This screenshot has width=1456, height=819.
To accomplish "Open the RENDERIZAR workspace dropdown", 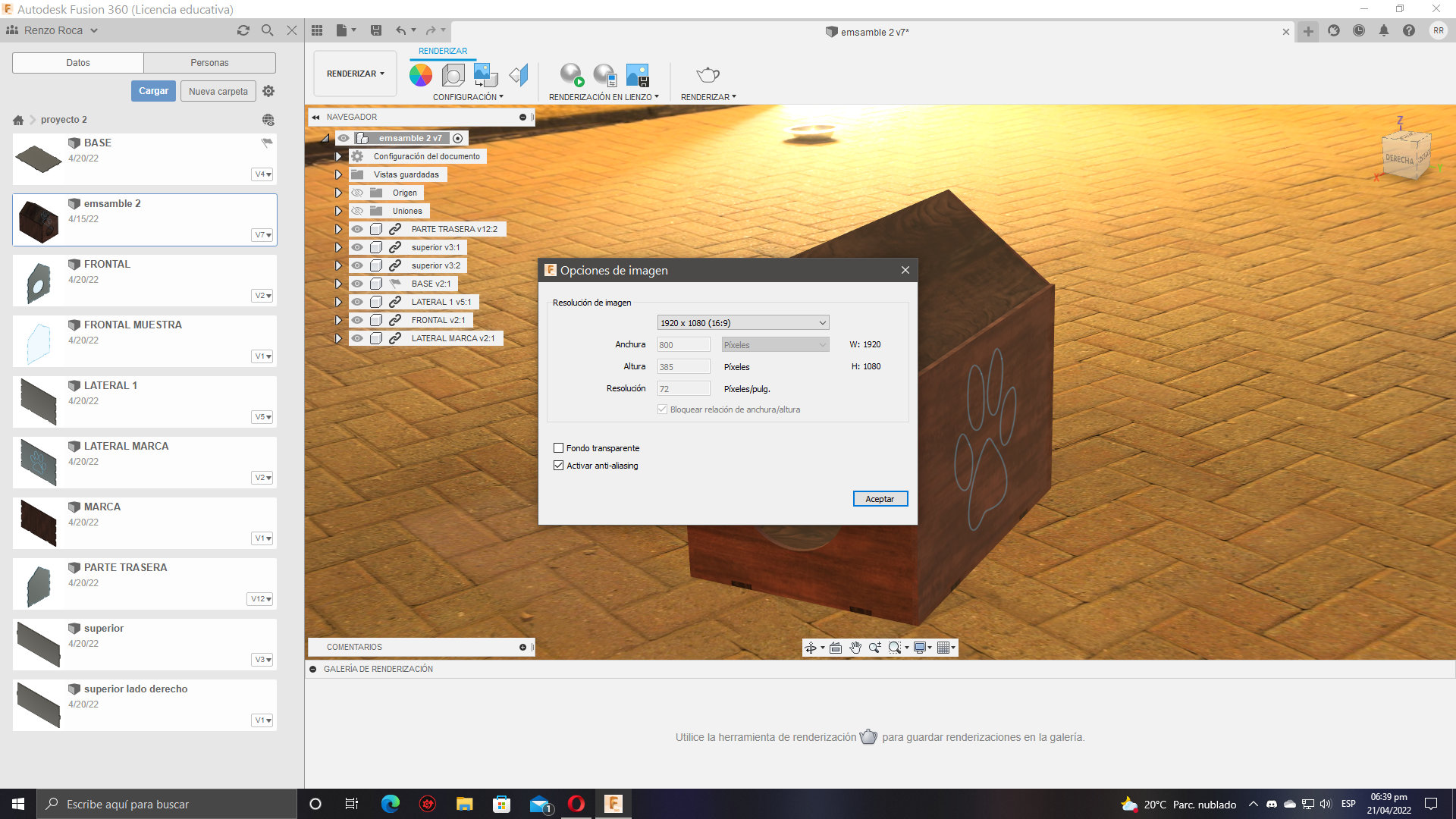I will tap(355, 74).
